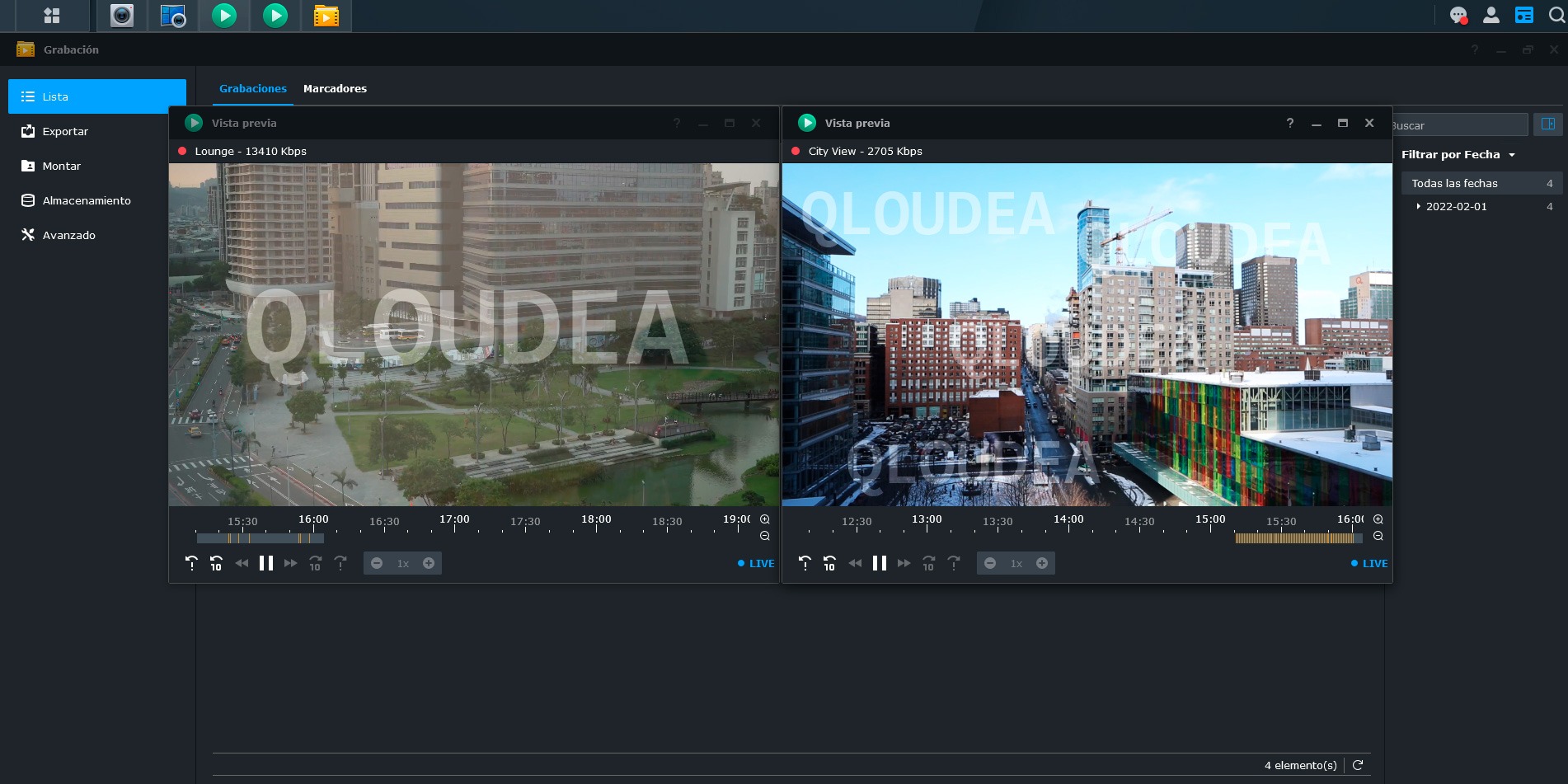The height and width of the screenshot is (784, 1568).
Task: Open the Recording app in taskbar
Action: [x=326, y=16]
